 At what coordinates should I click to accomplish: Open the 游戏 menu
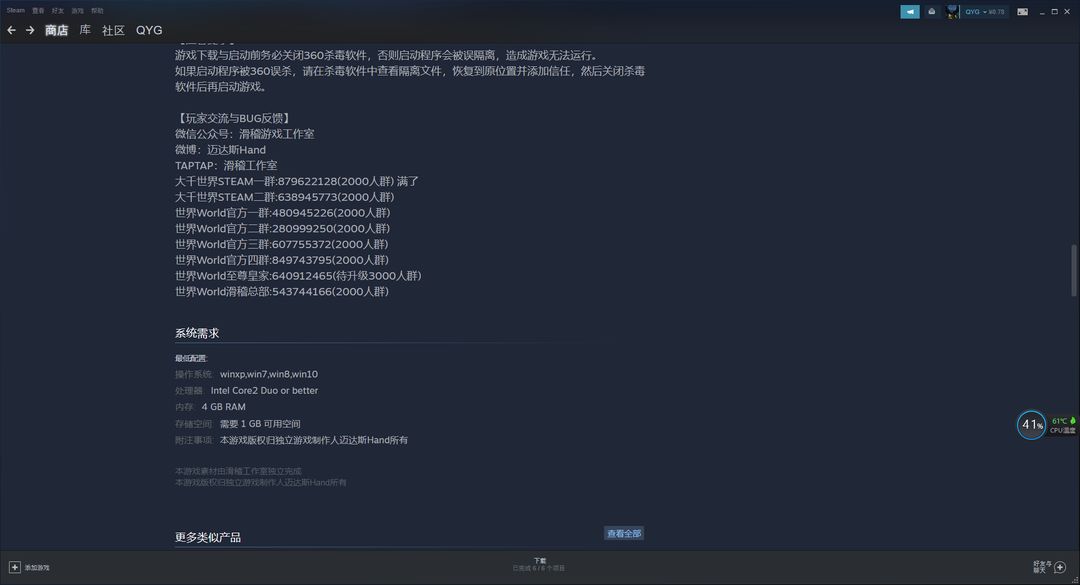point(77,10)
